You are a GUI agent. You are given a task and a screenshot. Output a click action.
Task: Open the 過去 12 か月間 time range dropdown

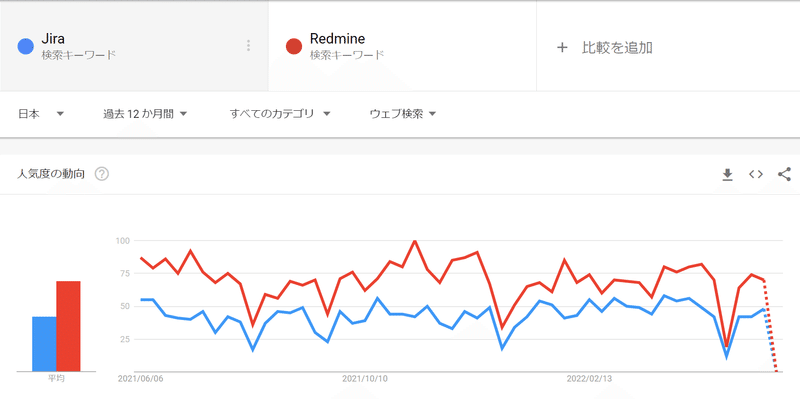145,114
